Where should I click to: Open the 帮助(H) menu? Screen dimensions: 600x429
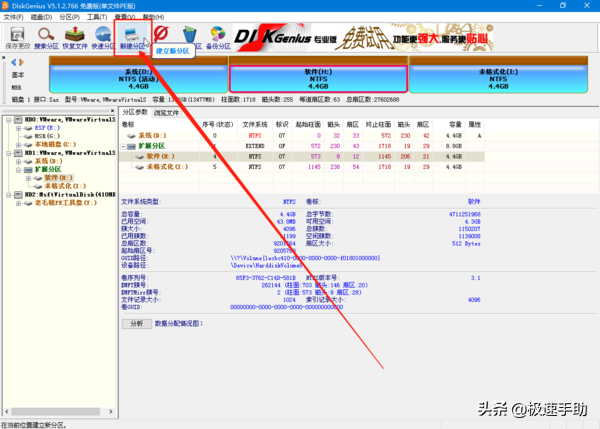pos(153,17)
